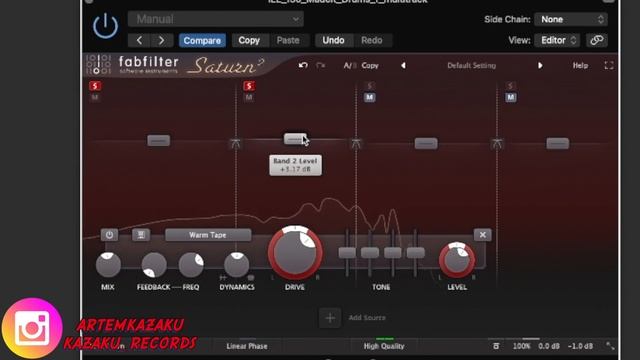Click the FREQ knob
Screen dimensions: 640x360
click(x=191, y=264)
